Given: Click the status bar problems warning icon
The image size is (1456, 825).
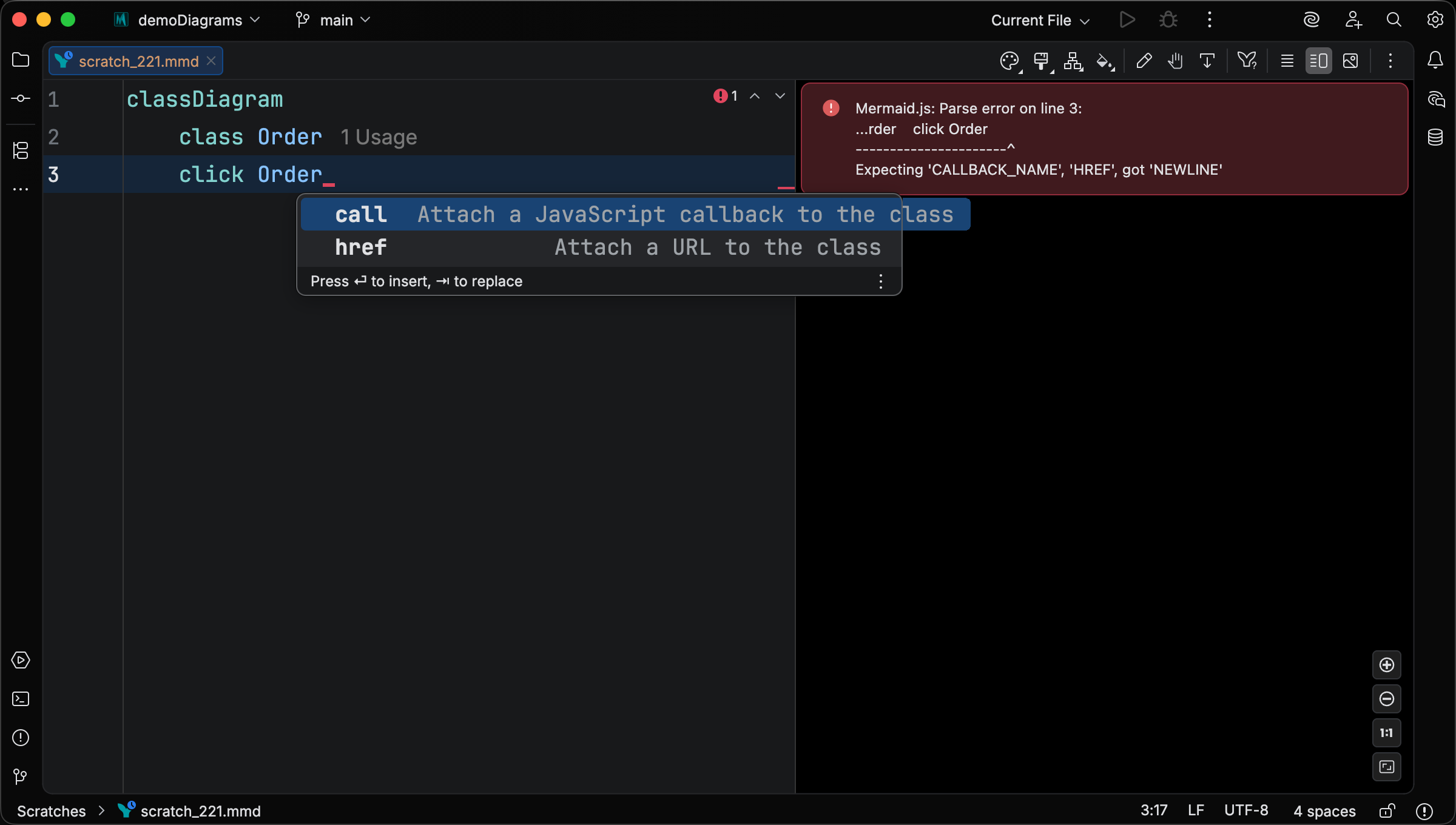Looking at the screenshot, I should pyautogui.click(x=1424, y=811).
